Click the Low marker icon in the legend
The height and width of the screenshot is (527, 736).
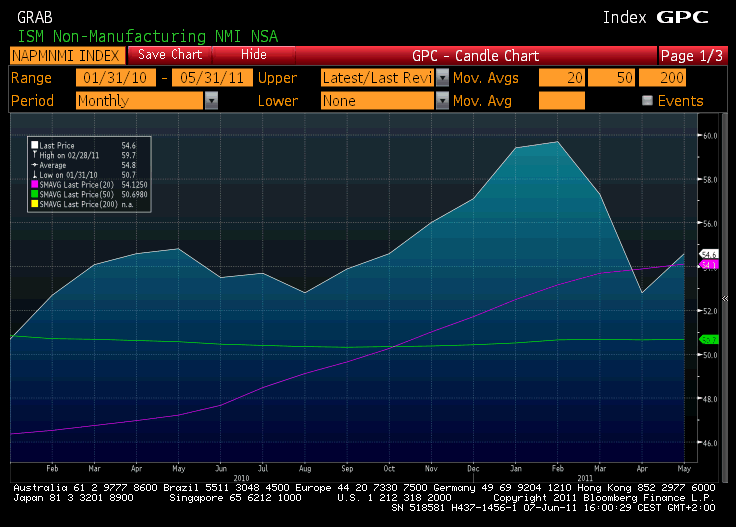coord(34,175)
